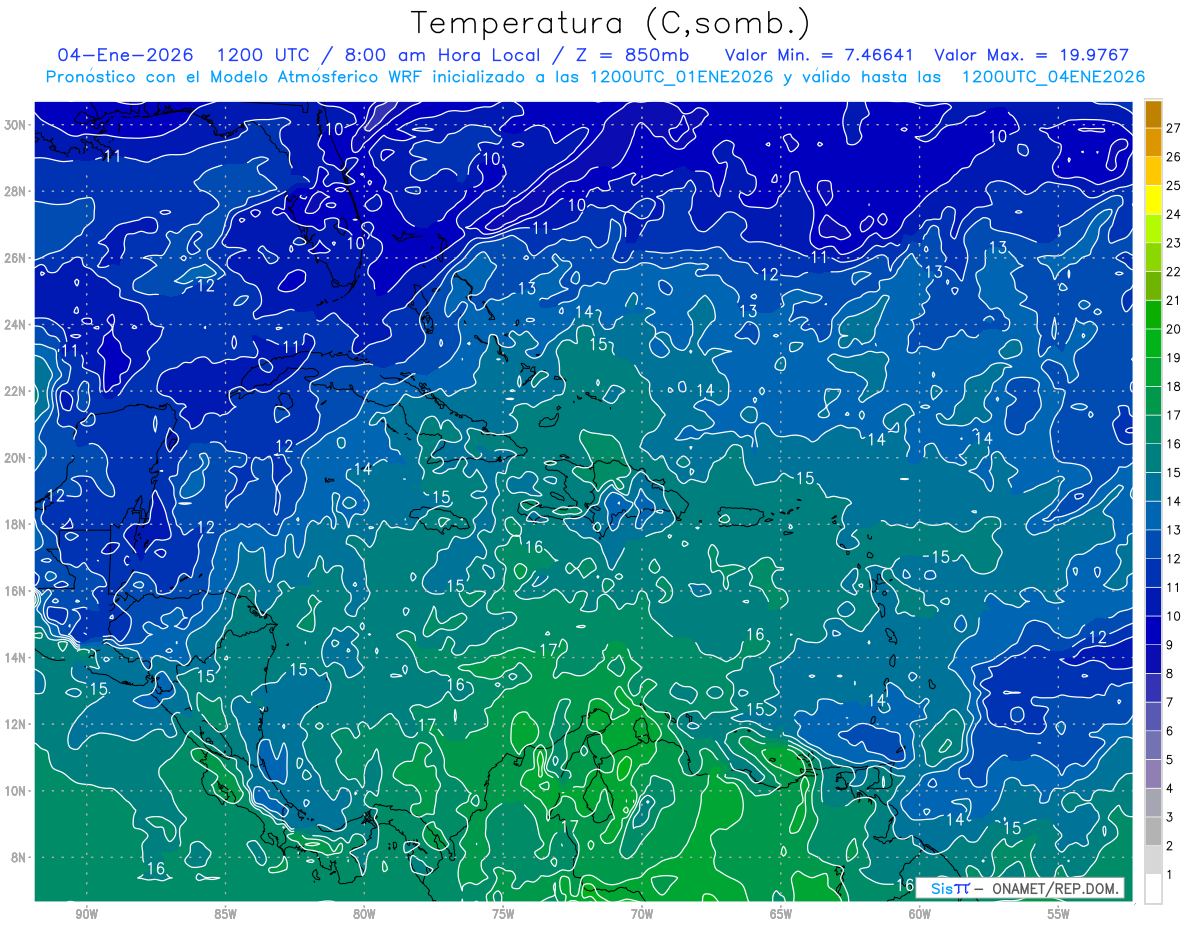Click the 20N latitude axis label
1200x927 pixels.
point(16,458)
